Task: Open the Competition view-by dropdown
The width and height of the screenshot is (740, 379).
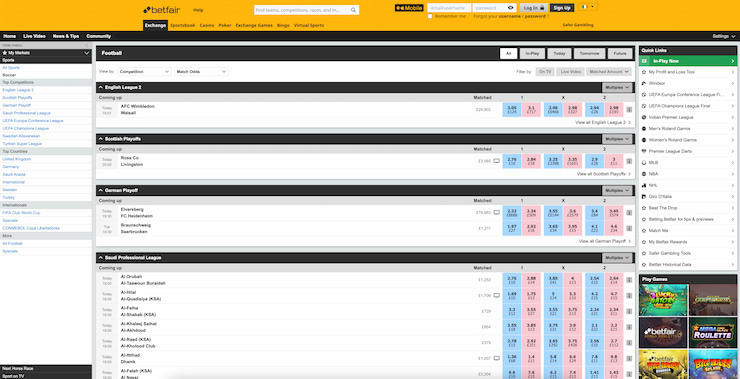Action: [144, 72]
